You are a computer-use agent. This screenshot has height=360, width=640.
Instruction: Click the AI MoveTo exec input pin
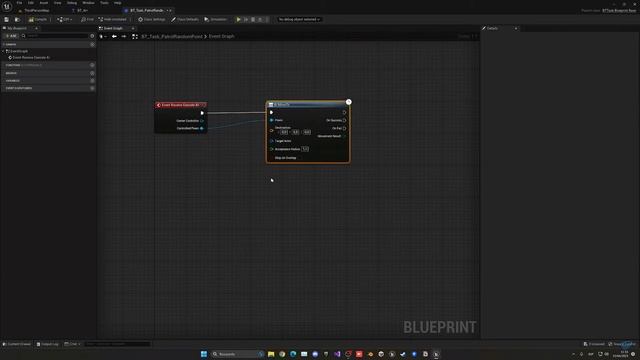[271, 112]
